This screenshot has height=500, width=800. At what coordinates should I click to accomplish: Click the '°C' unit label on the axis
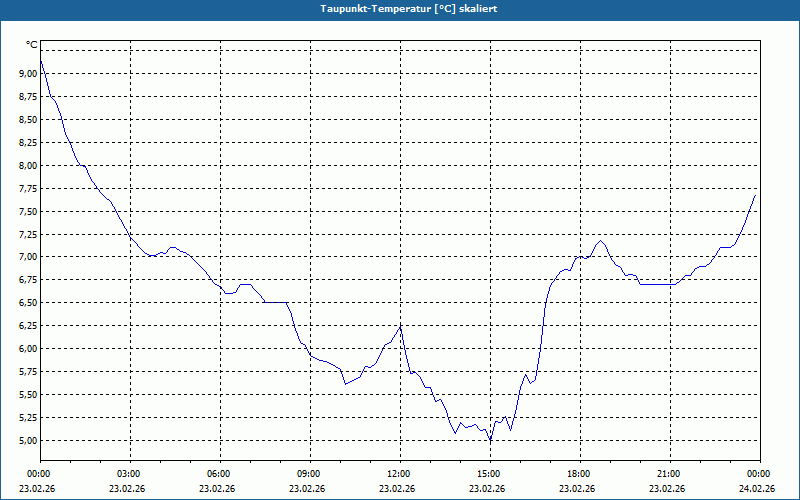point(31,45)
